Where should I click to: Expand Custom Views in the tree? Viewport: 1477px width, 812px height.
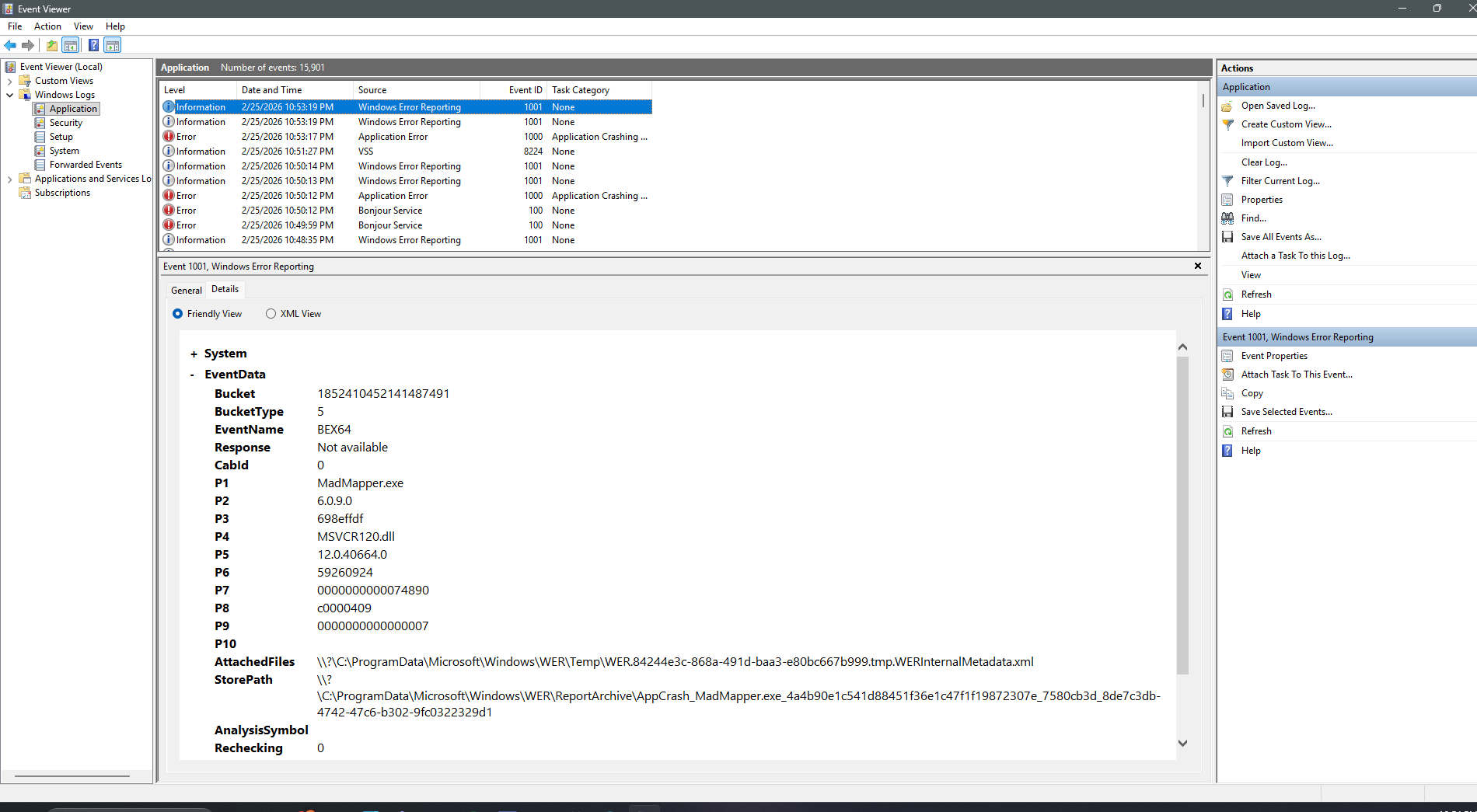point(10,80)
